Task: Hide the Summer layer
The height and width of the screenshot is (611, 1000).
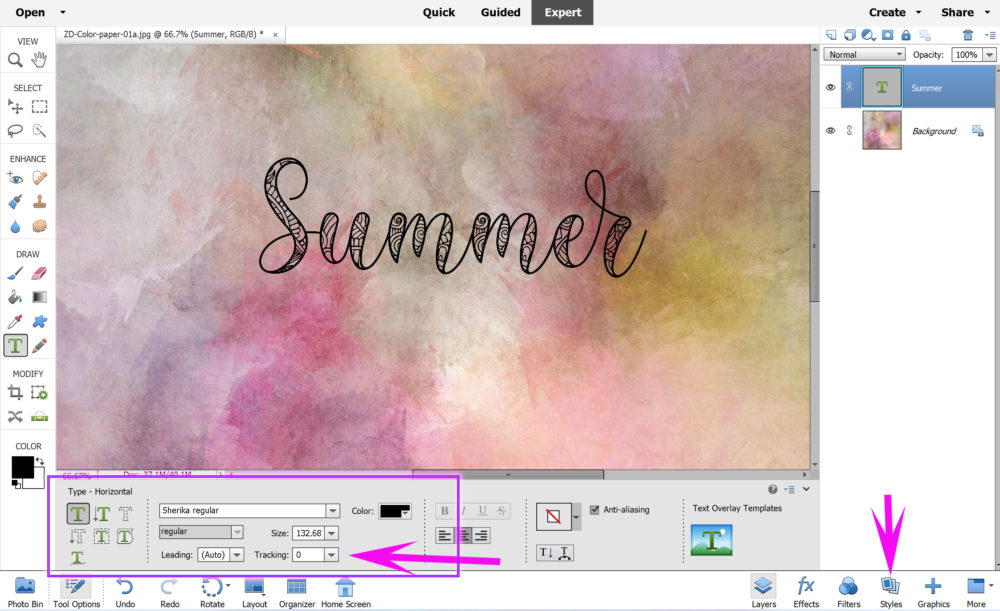Action: click(x=830, y=87)
